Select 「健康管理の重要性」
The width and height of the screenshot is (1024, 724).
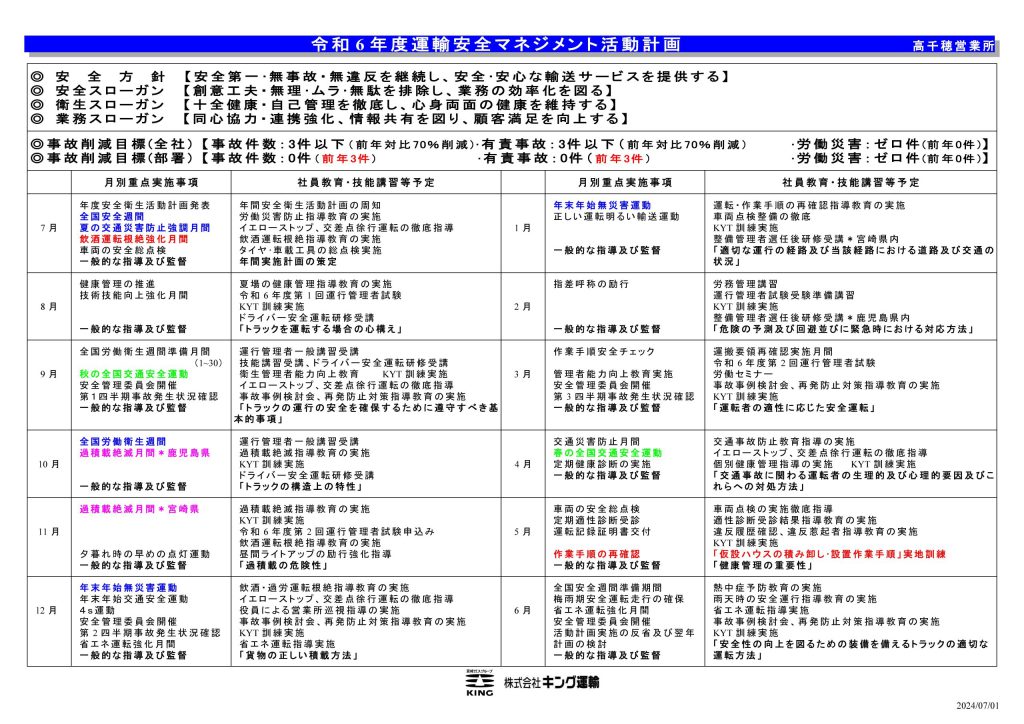click(764, 565)
